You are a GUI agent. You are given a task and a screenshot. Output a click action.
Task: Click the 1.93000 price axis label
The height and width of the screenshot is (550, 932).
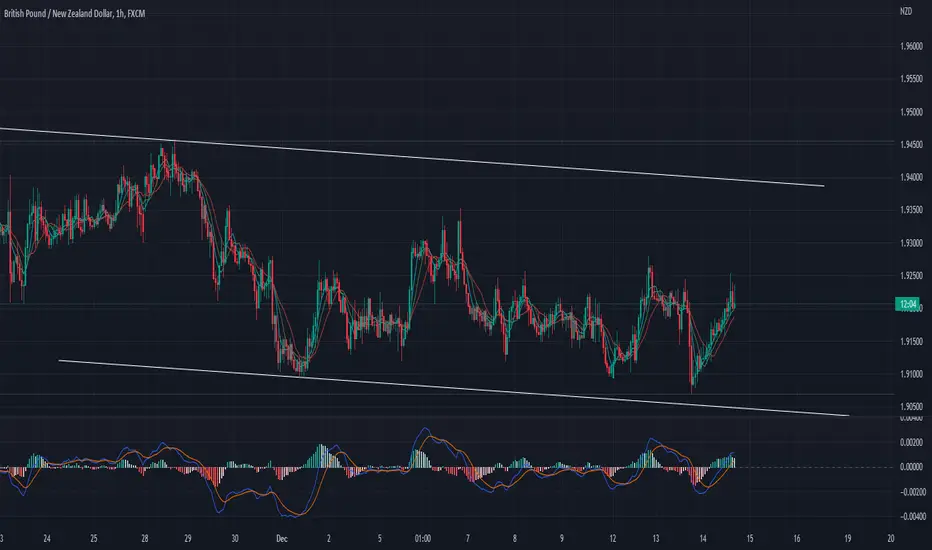click(911, 243)
